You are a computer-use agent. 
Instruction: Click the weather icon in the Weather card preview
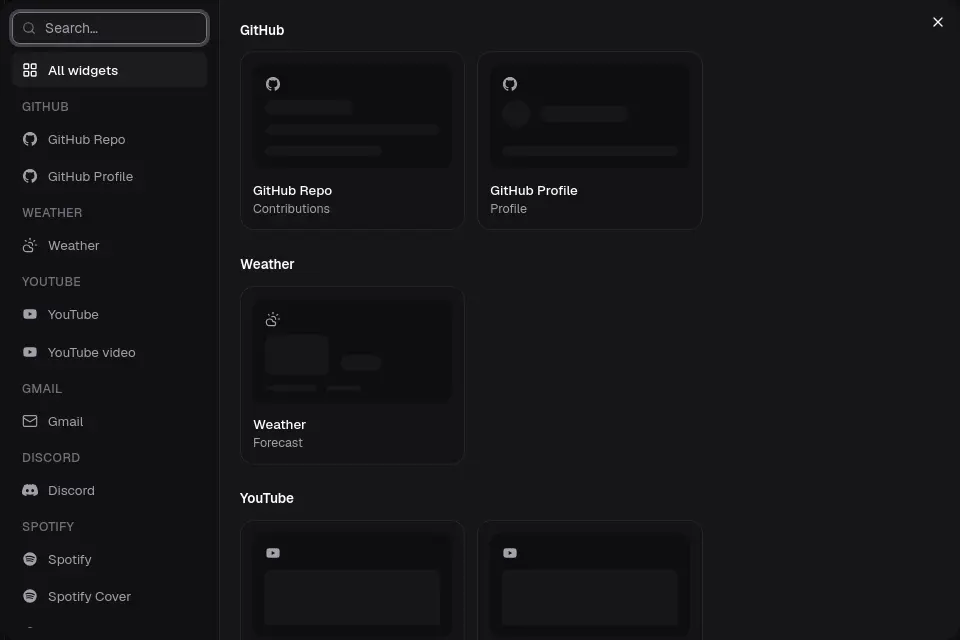273,319
